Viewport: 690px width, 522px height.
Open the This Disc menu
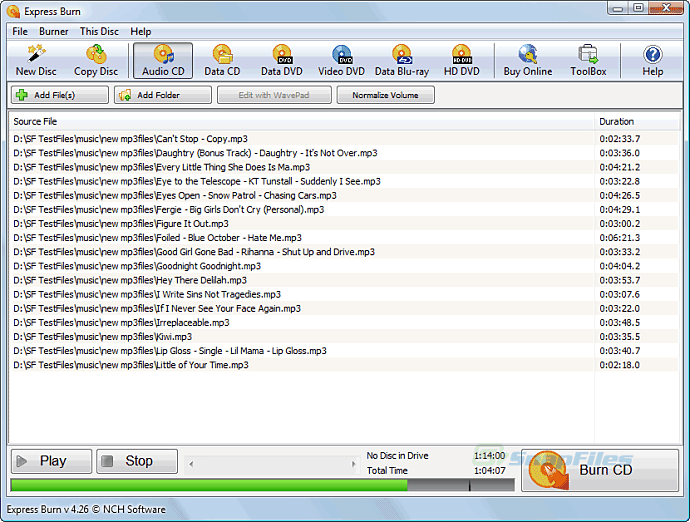click(99, 32)
